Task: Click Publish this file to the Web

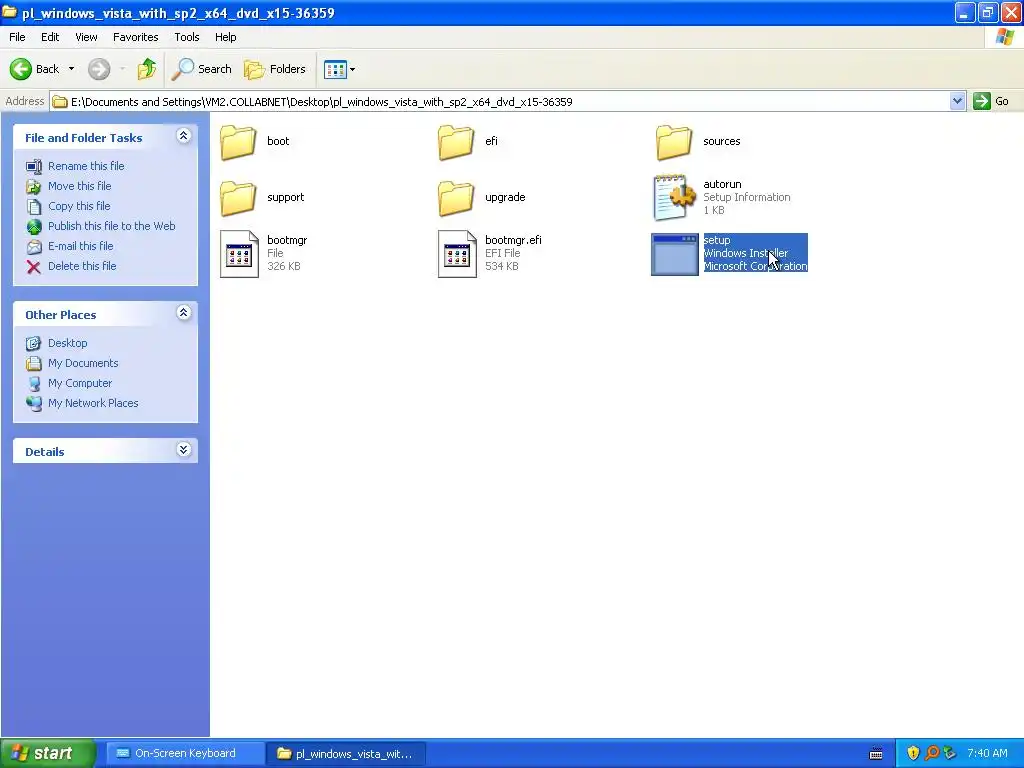Action: 112,226
